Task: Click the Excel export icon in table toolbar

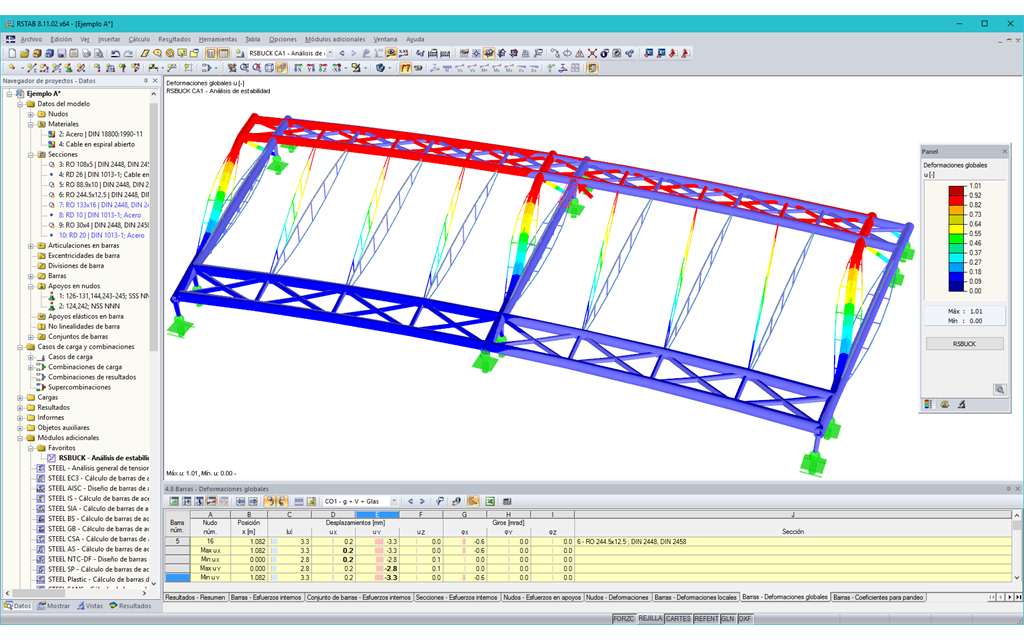Action: coord(490,502)
